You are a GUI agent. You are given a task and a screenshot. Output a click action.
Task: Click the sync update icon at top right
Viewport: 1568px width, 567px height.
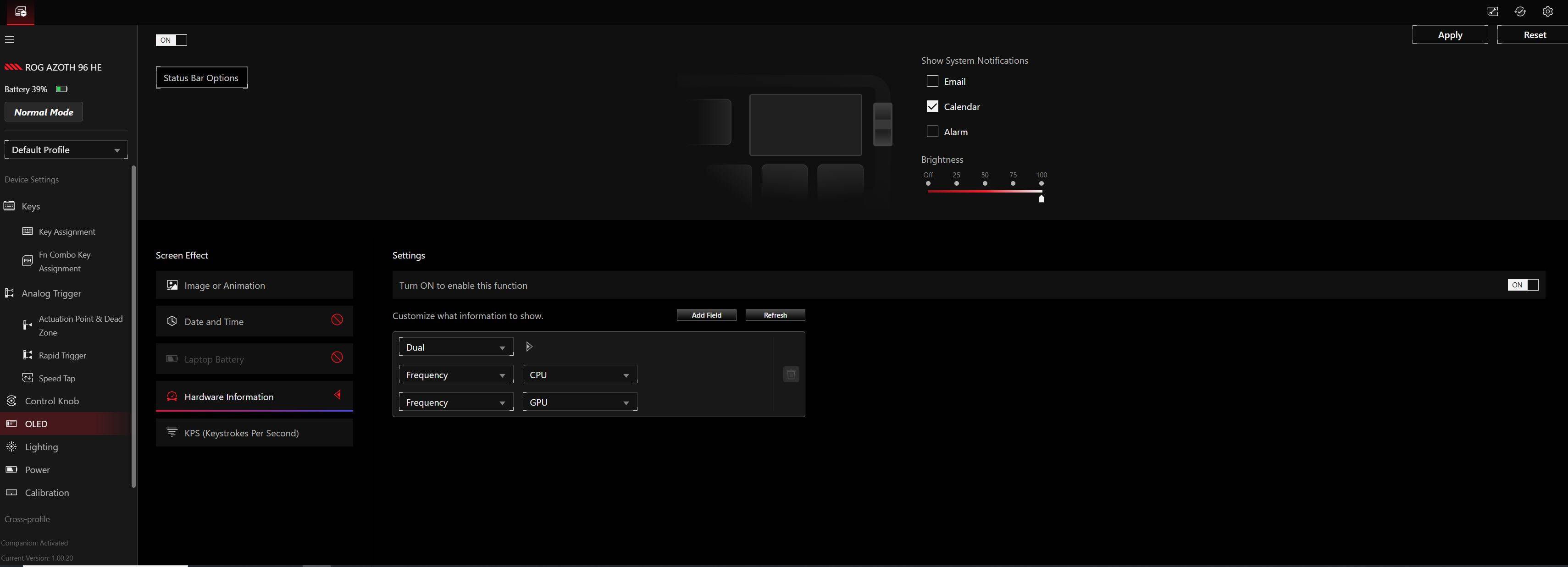point(1520,11)
